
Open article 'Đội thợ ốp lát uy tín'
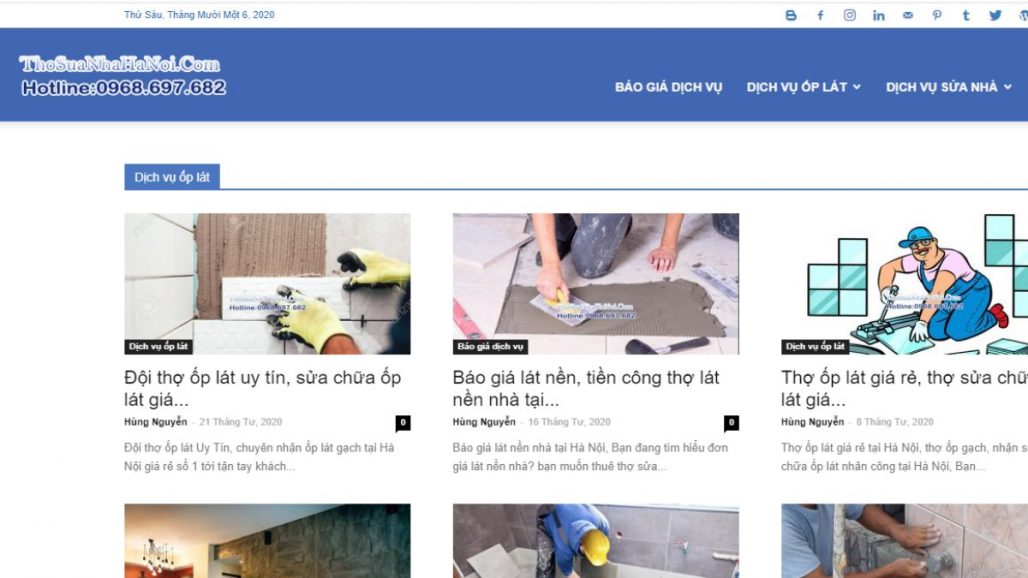point(262,388)
